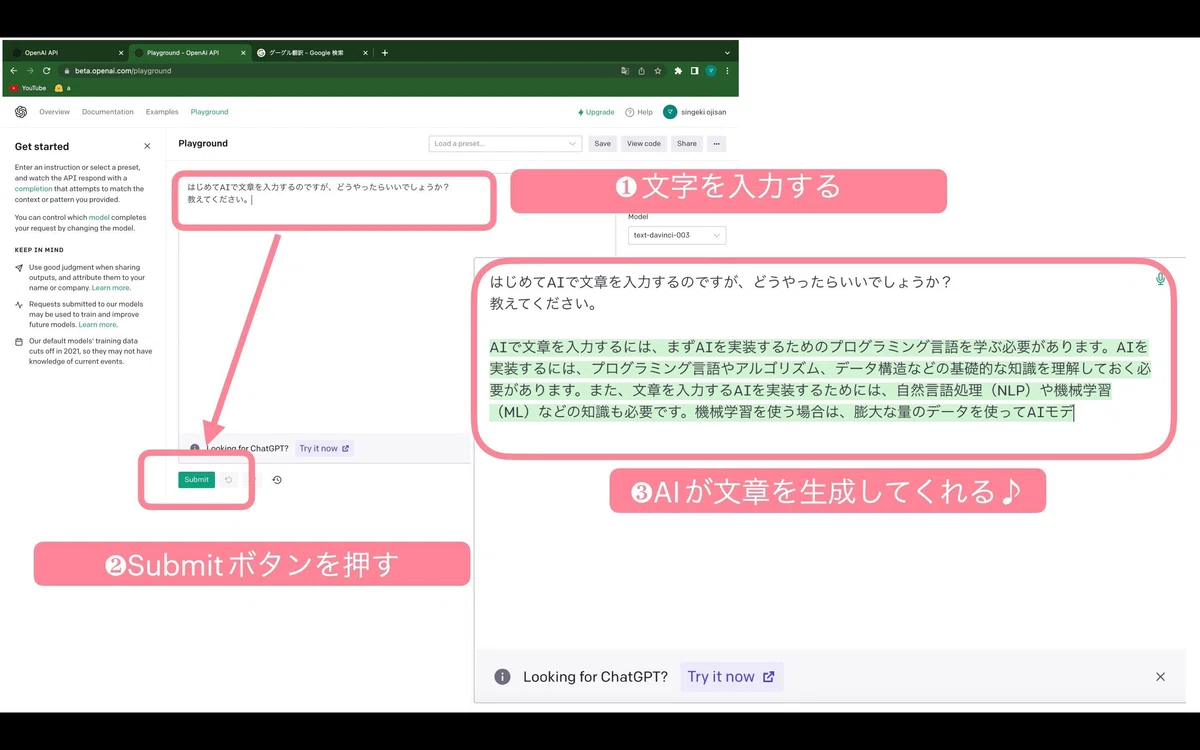Image resolution: width=1200 pixels, height=750 pixels.
Task: Click Learn more after future models
Action: (x=97, y=324)
